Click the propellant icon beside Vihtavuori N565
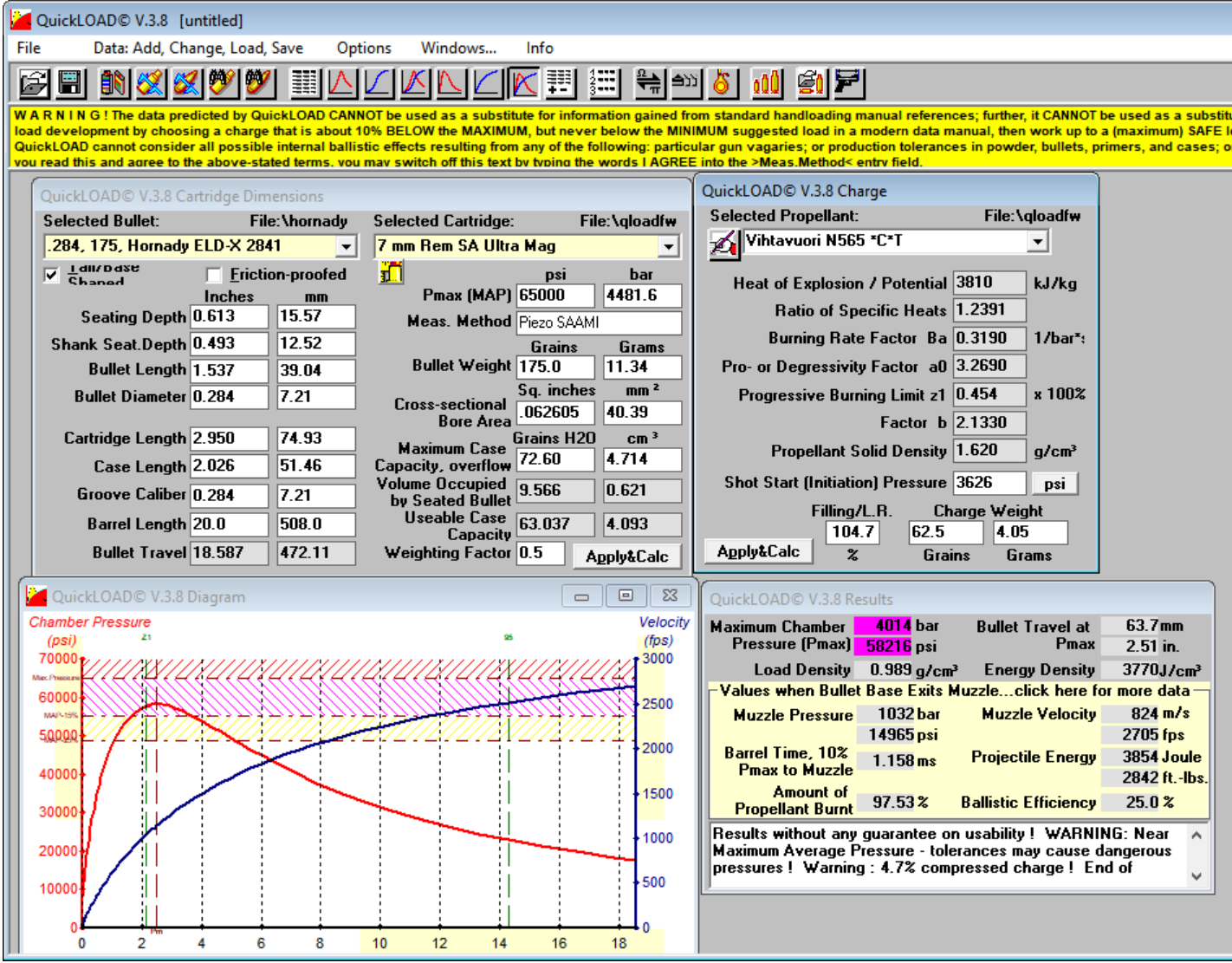 coord(723,244)
